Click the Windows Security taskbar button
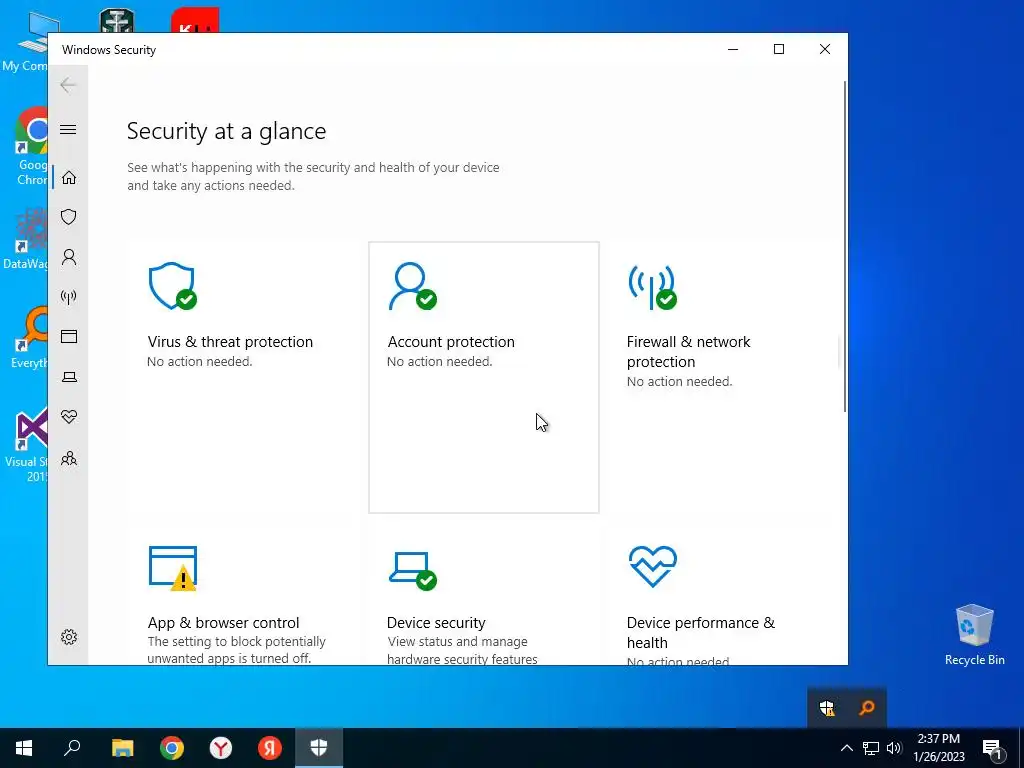Image resolution: width=1024 pixels, height=768 pixels. 319,748
